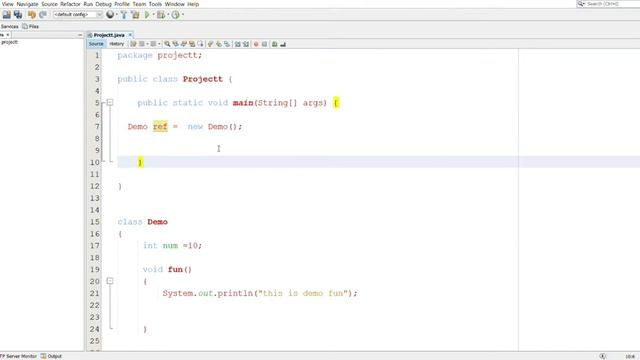Undo the last edit with the toolbar icon
Viewport: 640px width, 360px height.
coord(32,15)
